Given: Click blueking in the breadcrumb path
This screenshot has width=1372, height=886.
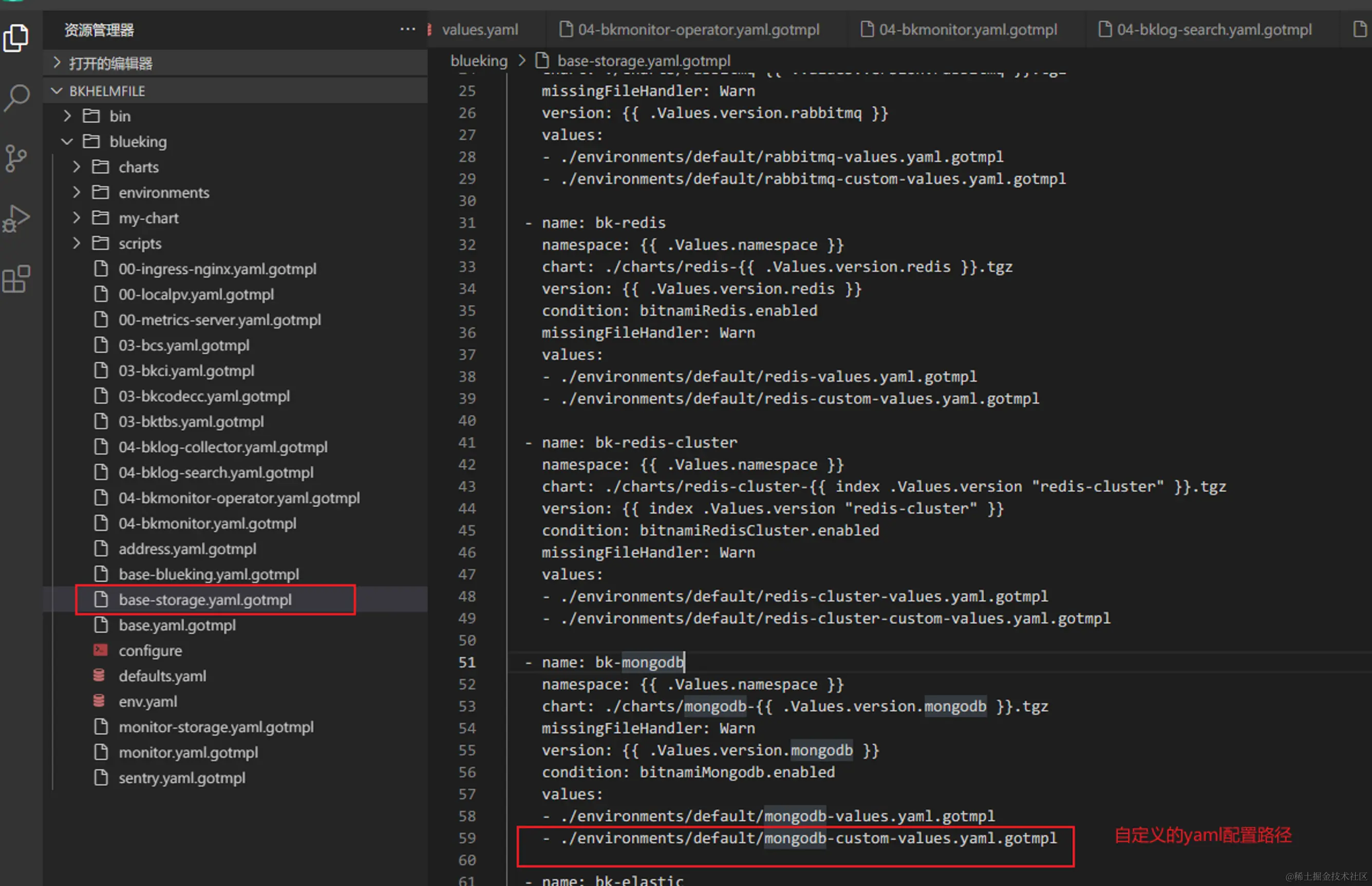Looking at the screenshot, I should pyautogui.click(x=478, y=61).
